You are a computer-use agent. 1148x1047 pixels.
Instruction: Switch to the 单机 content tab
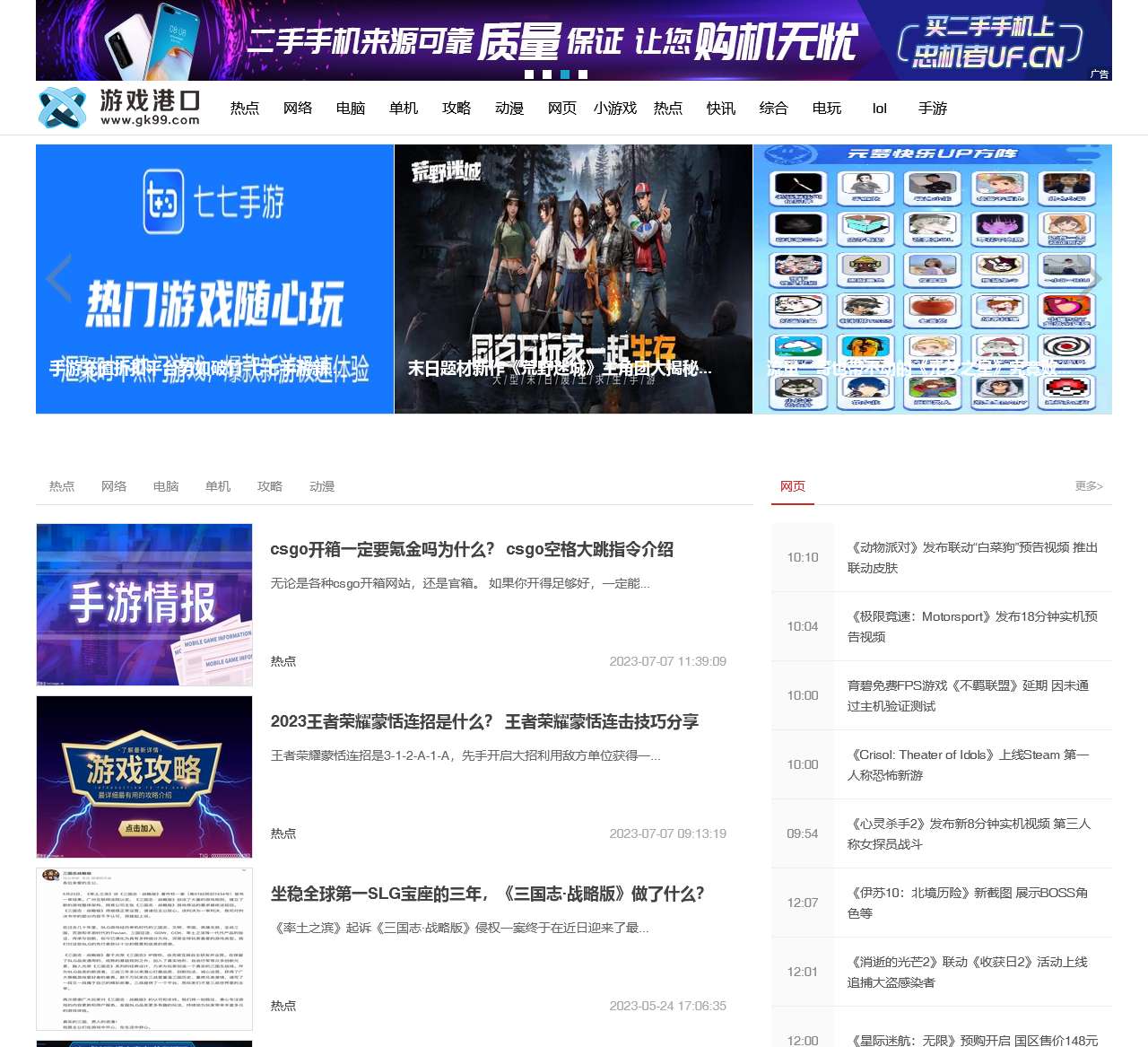pos(218,486)
